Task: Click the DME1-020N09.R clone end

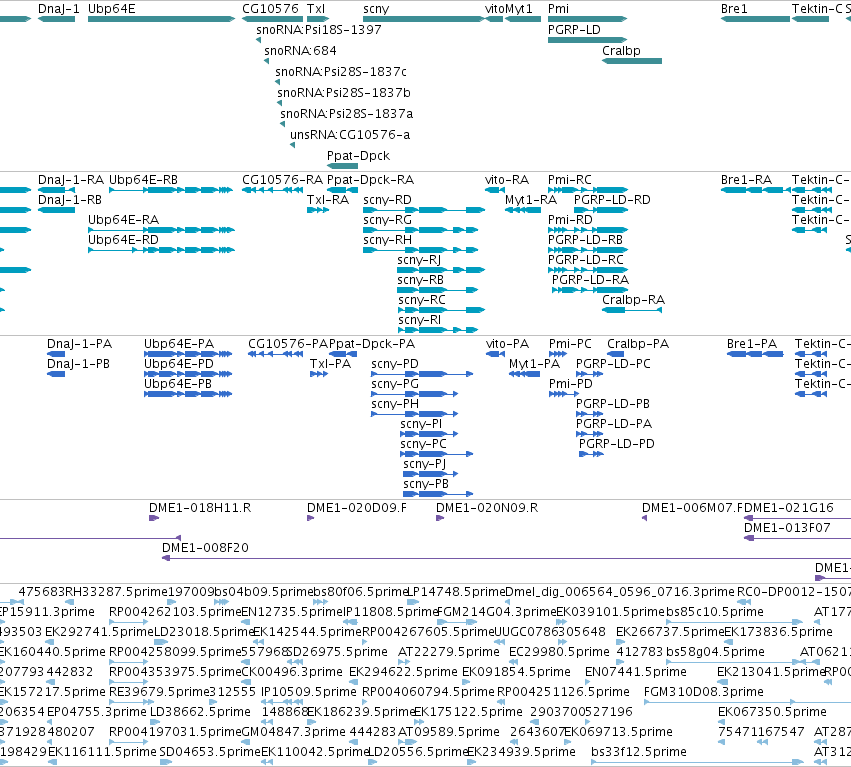Action: pos(440,518)
